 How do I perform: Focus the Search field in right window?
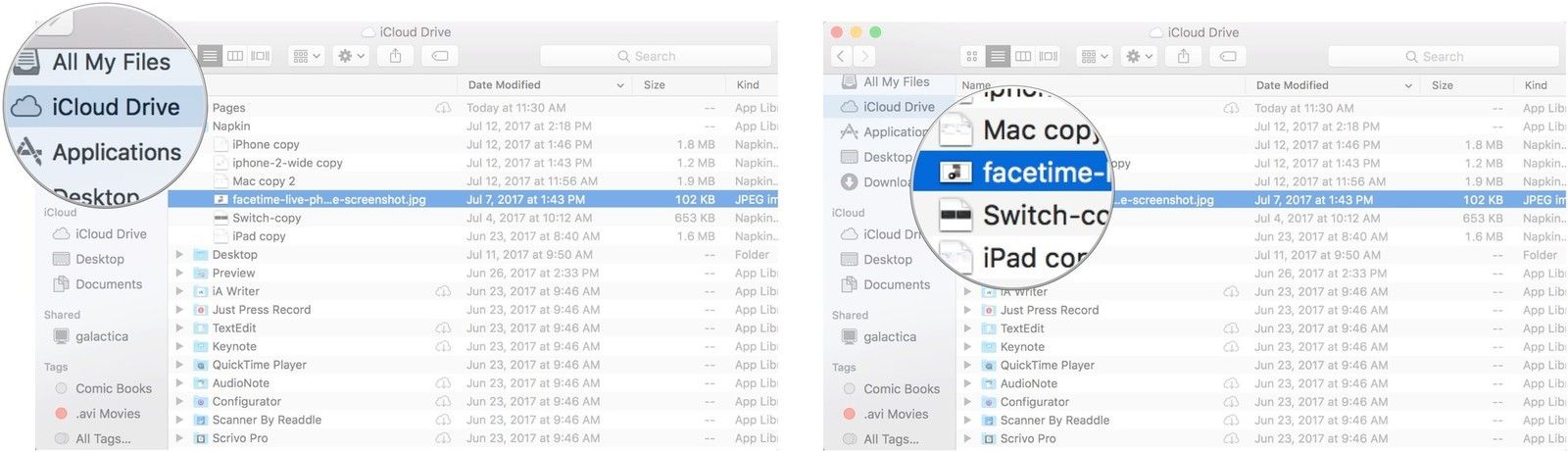pyautogui.click(x=1443, y=57)
